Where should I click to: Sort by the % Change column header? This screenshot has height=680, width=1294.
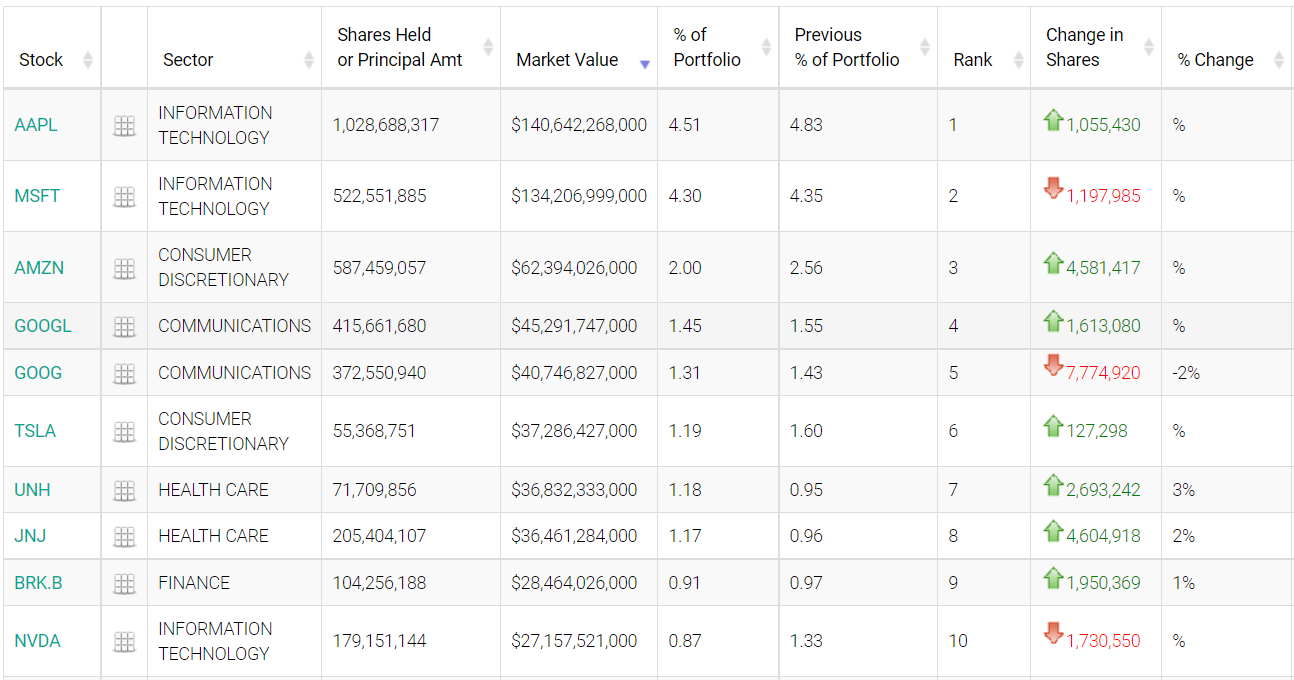coord(1278,60)
